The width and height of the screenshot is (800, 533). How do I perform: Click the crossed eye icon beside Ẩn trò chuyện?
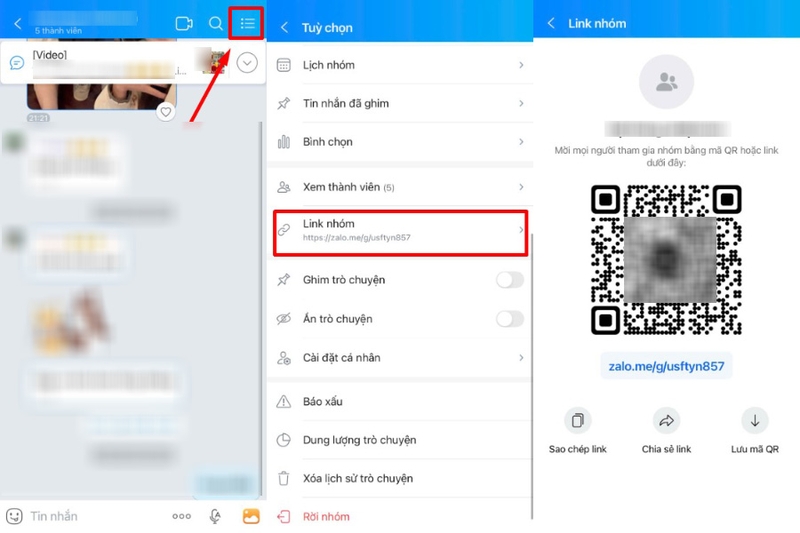(284, 319)
